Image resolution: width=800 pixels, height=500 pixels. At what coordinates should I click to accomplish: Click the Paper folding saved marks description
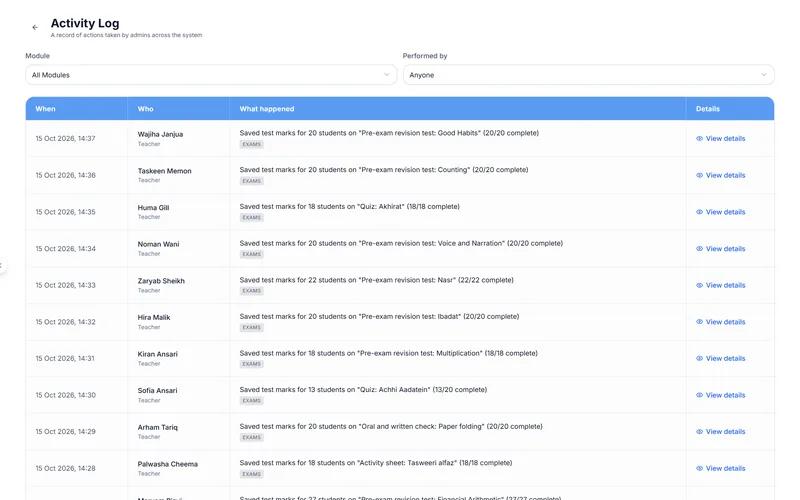point(391,427)
